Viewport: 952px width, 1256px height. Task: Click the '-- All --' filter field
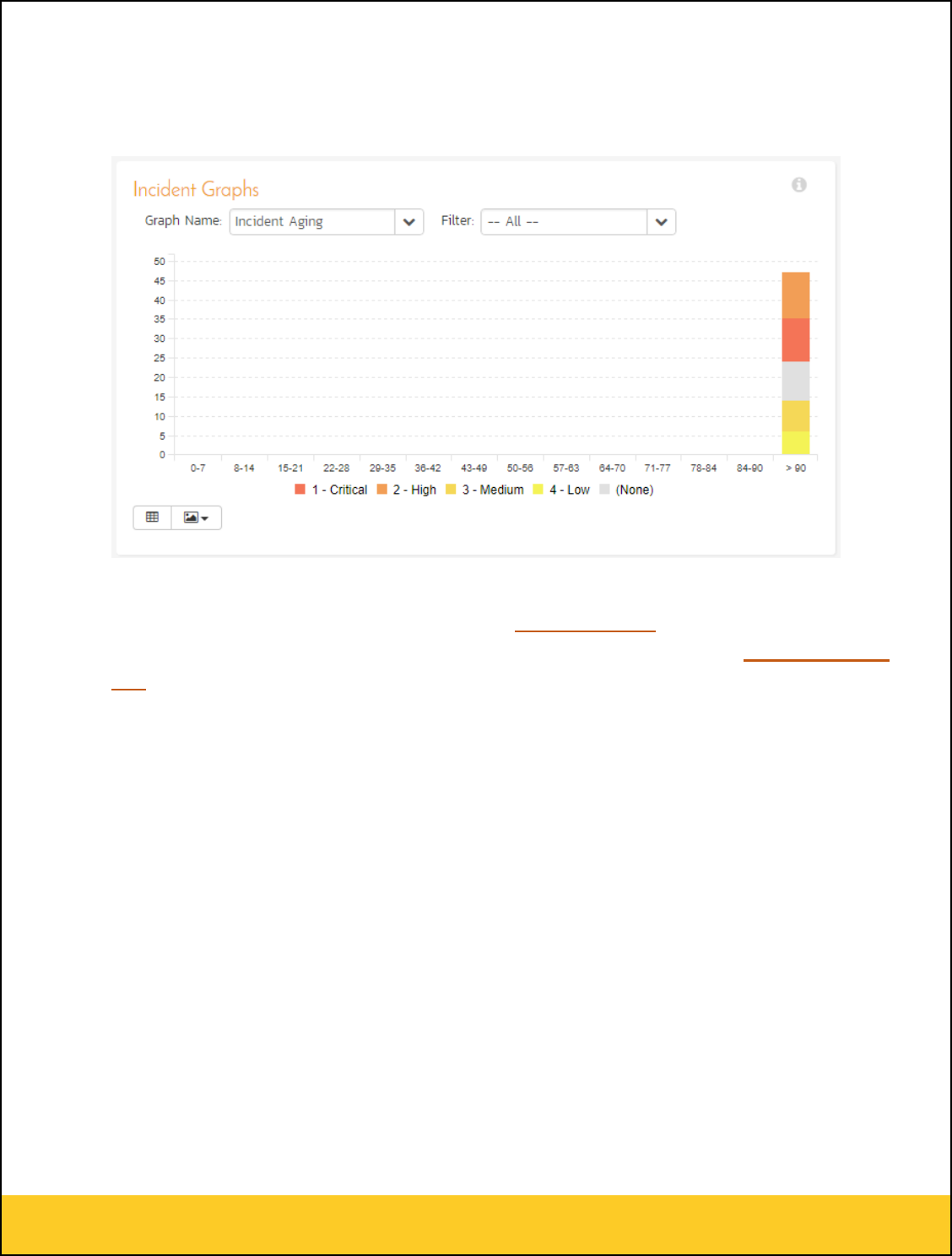tap(564, 222)
